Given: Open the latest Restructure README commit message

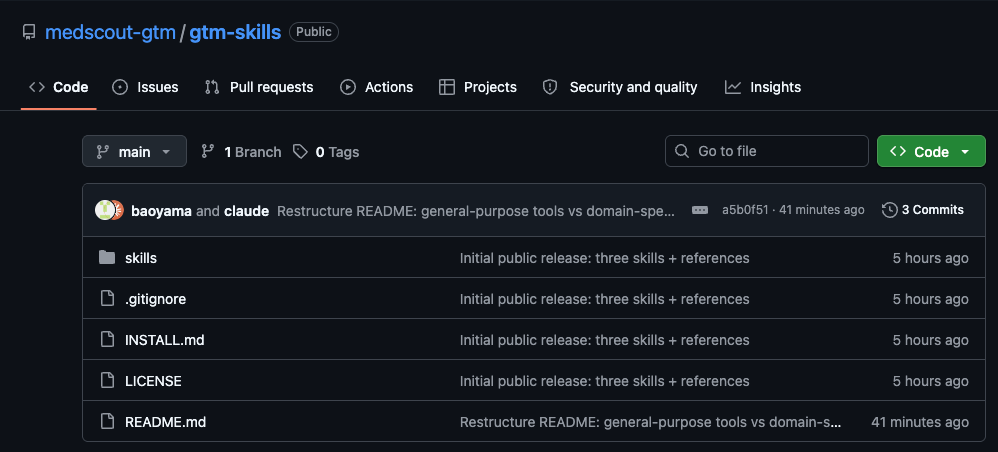Looking at the screenshot, I should pos(476,211).
